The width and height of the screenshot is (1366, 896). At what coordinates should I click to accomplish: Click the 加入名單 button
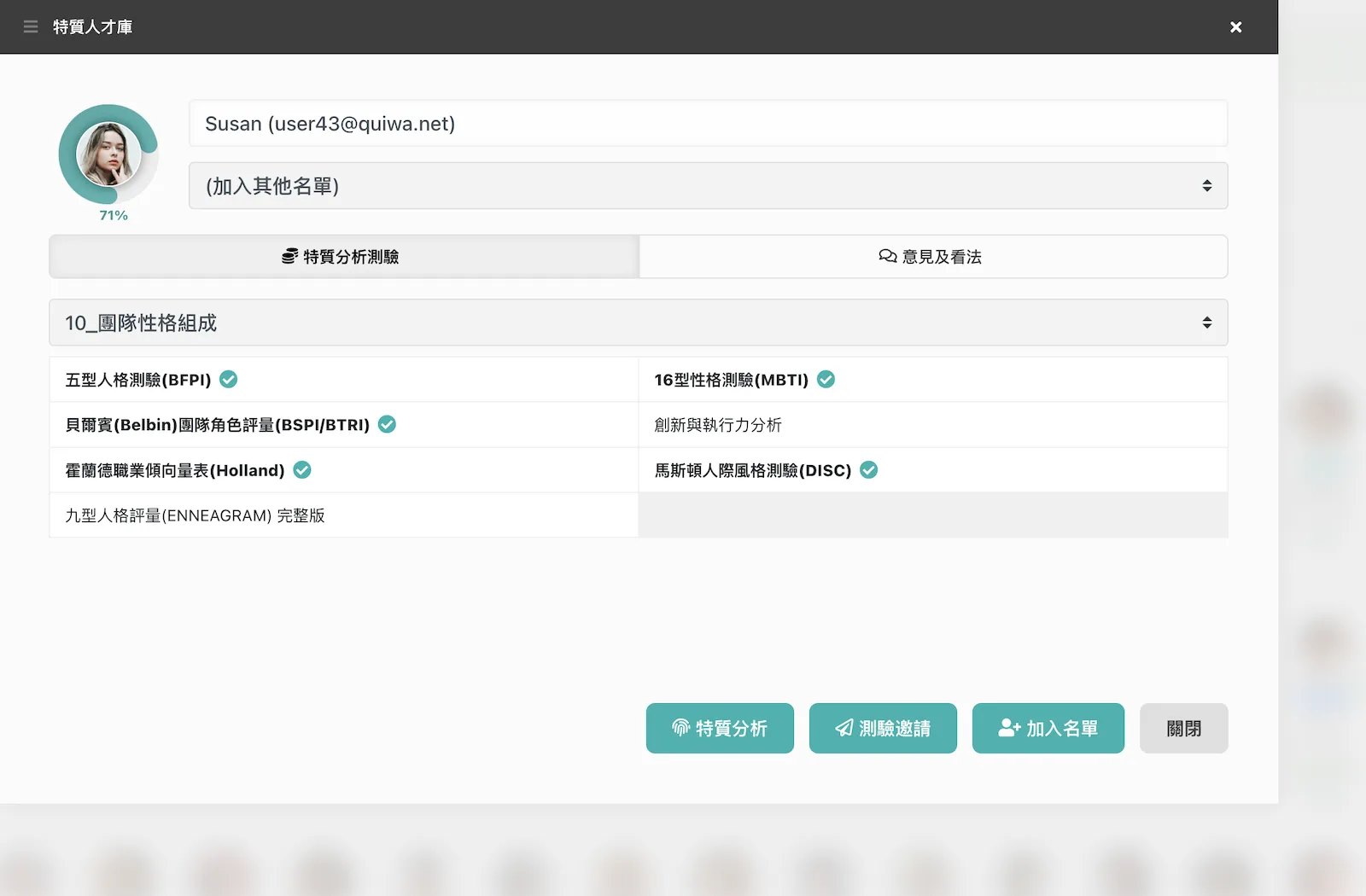[x=1048, y=729]
